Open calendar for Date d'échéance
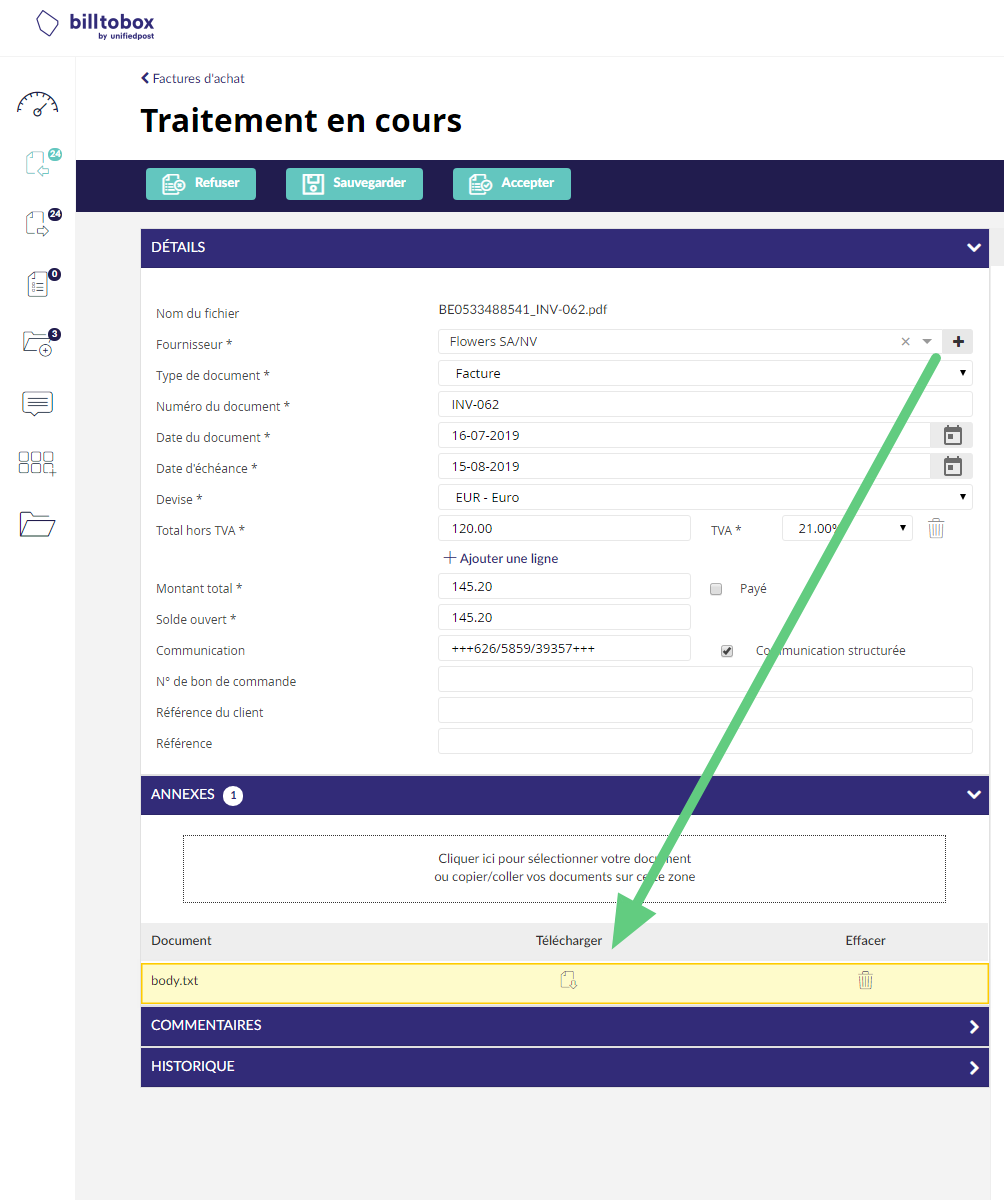 tap(953, 466)
